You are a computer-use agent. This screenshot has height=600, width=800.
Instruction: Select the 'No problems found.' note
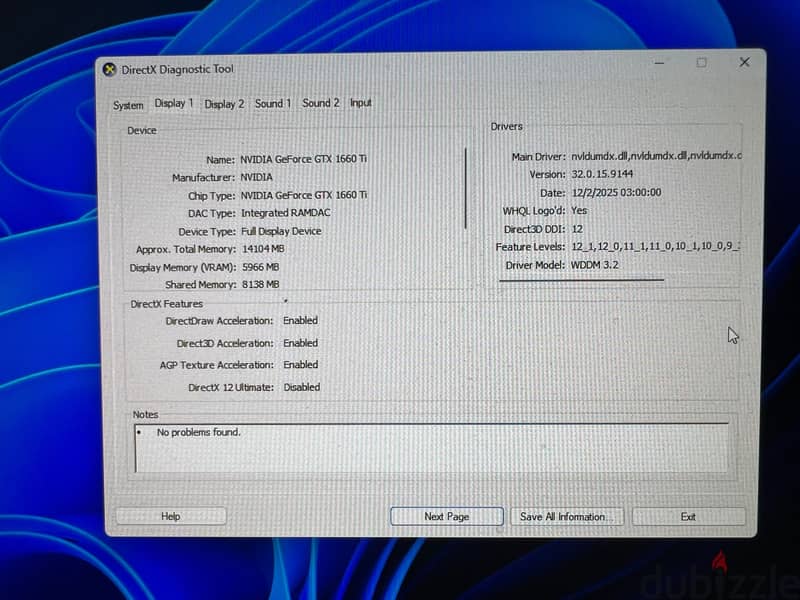[198, 432]
